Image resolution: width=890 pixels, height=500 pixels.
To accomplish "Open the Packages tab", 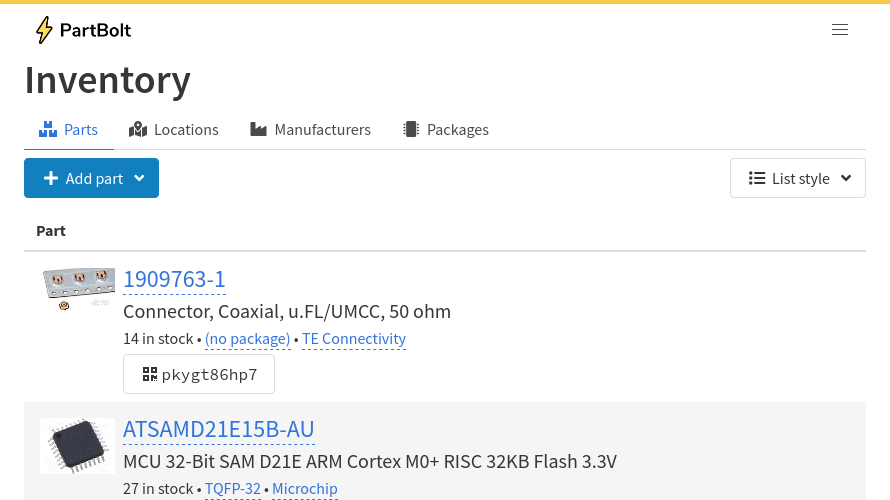I will [x=446, y=129].
